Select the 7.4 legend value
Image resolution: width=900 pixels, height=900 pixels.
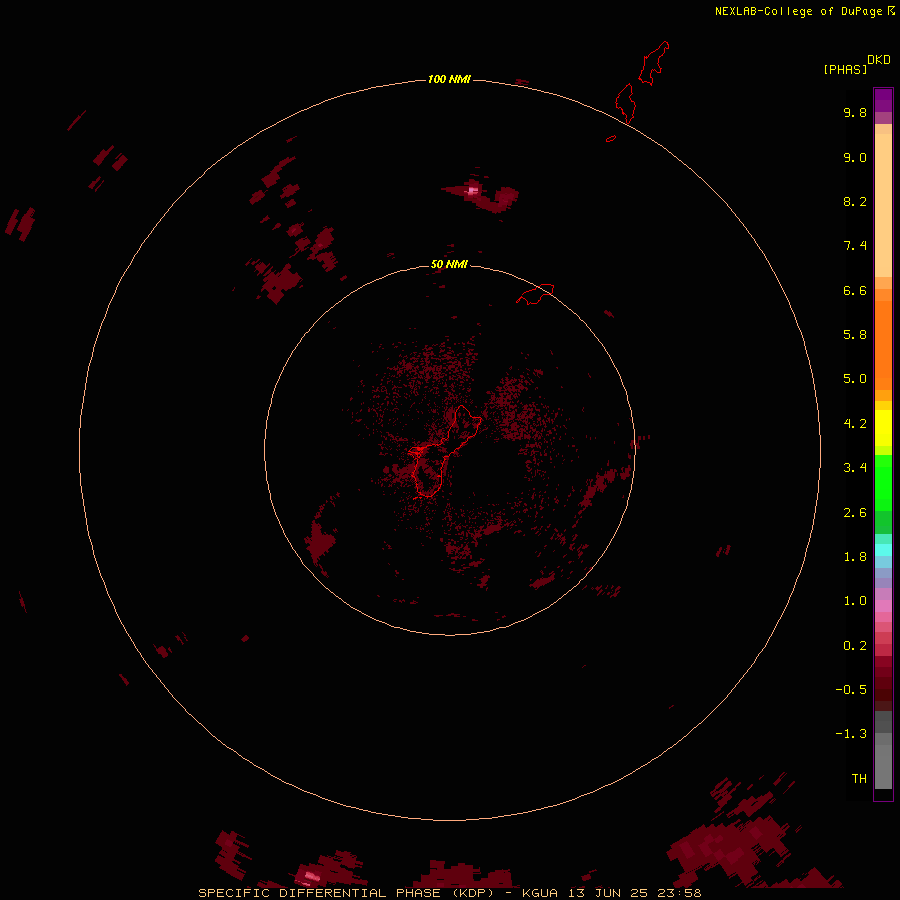coord(855,246)
